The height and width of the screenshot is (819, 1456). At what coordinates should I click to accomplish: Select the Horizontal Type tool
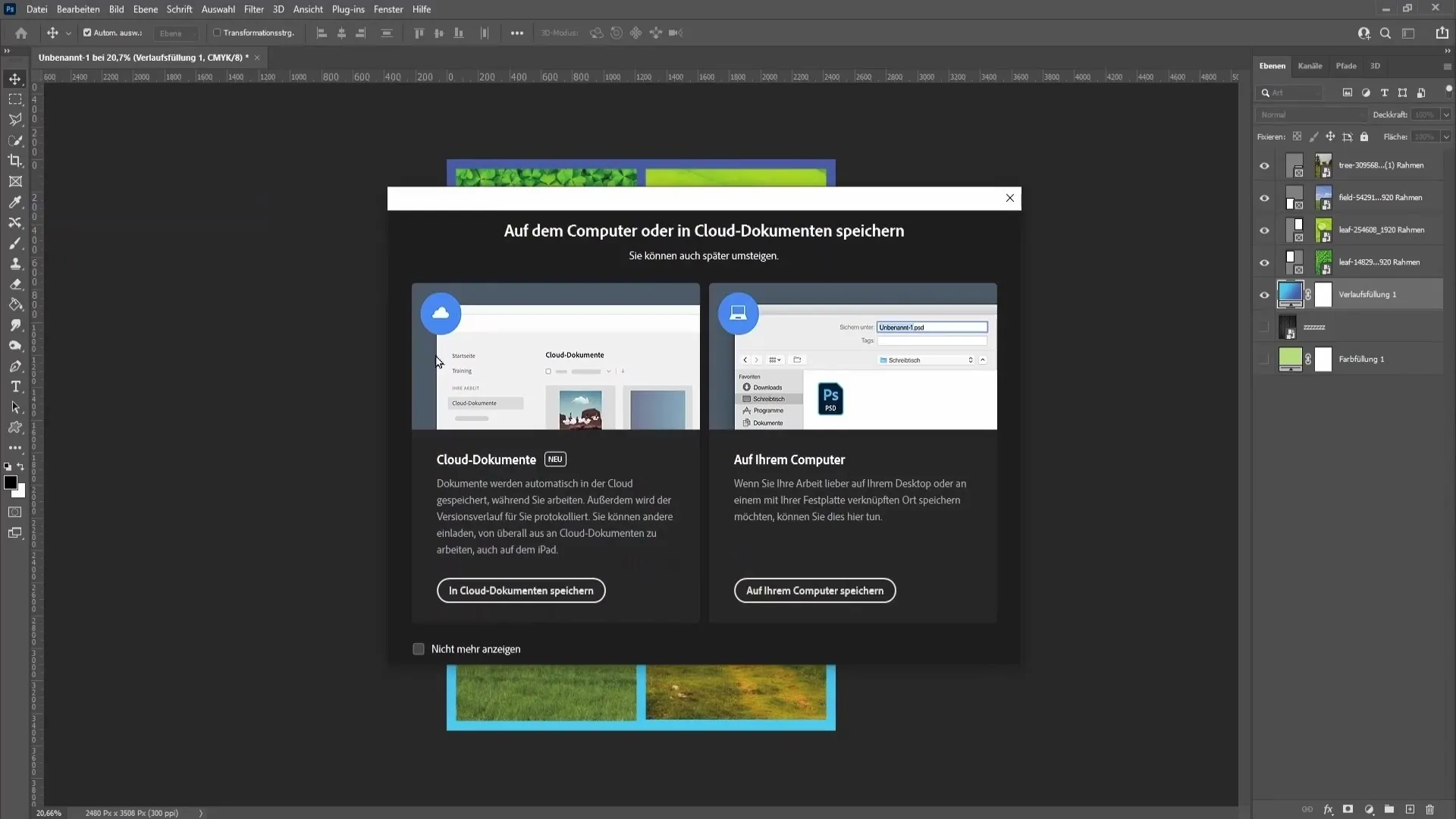tap(15, 387)
